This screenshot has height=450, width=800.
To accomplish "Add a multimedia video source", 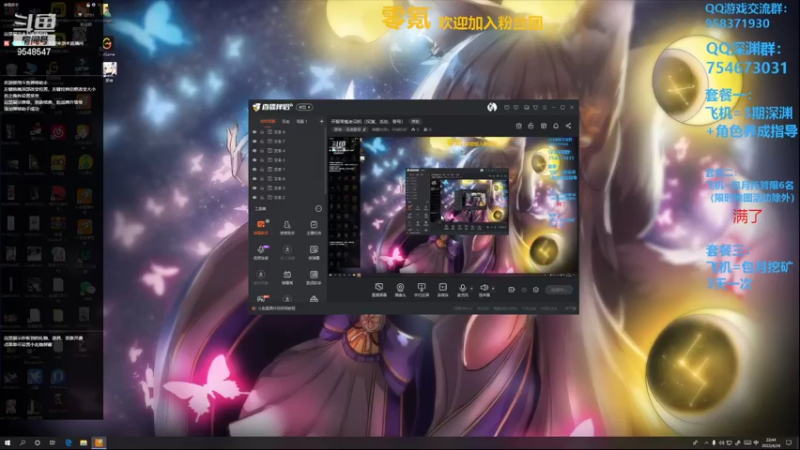I will tap(443, 289).
